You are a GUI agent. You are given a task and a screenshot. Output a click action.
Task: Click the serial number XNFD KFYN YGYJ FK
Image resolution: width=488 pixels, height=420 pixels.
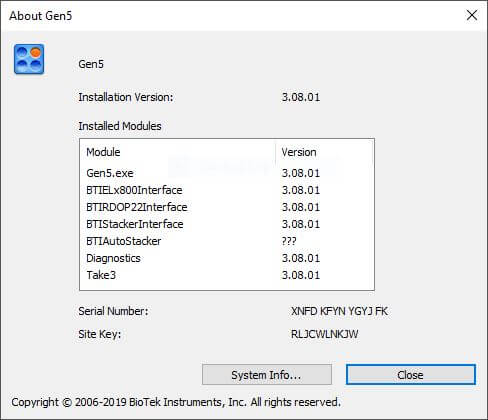[339, 311]
